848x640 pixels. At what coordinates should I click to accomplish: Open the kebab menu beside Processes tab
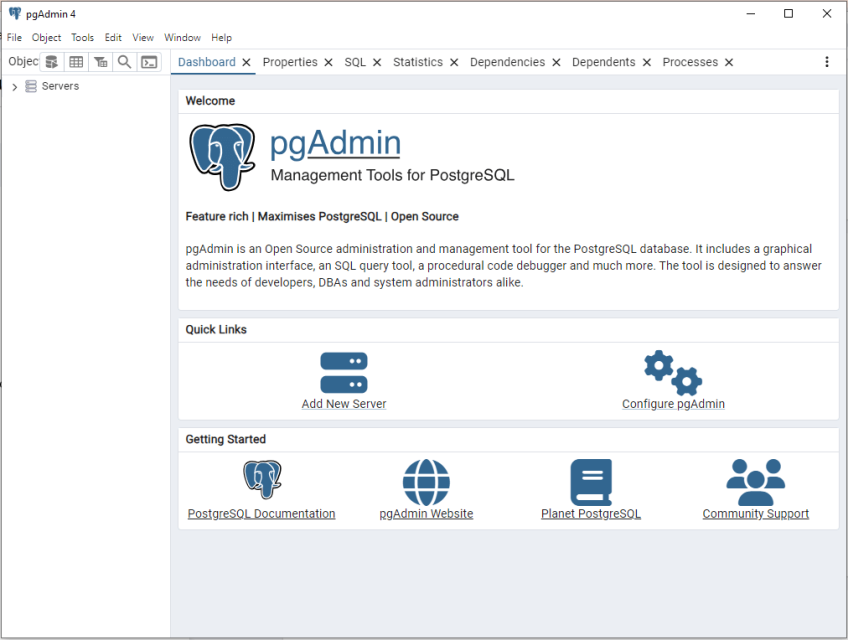coord(827,61)
